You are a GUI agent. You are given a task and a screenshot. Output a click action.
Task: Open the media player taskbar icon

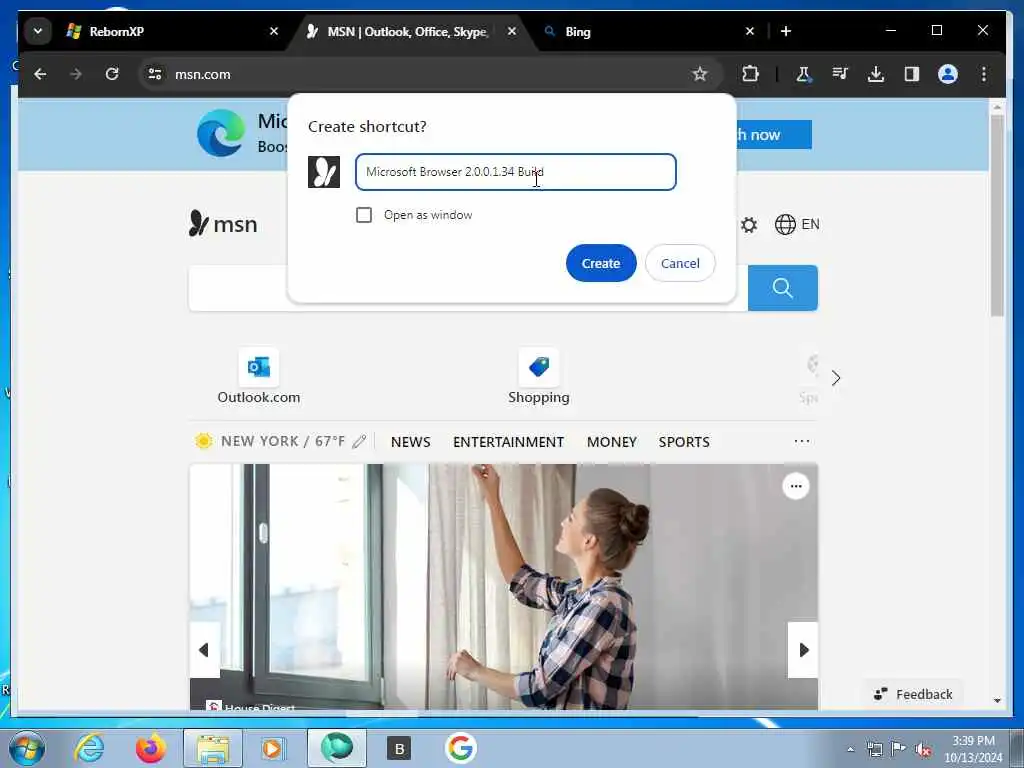[x=272, y=748]
